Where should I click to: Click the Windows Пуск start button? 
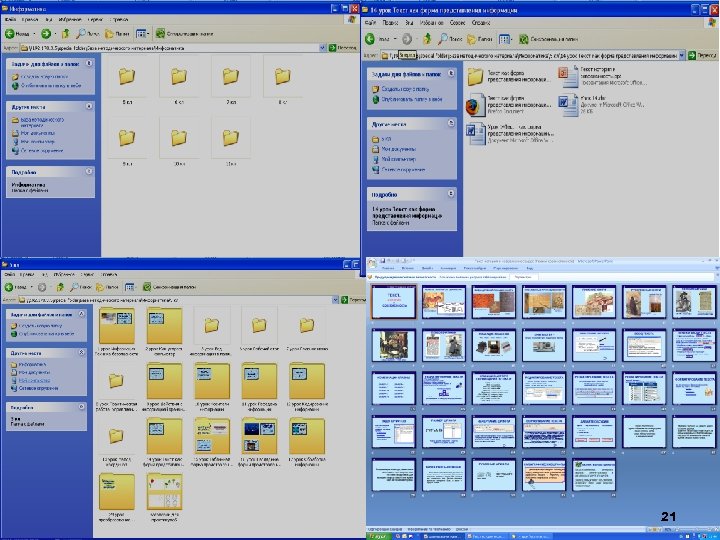point(379,536)
